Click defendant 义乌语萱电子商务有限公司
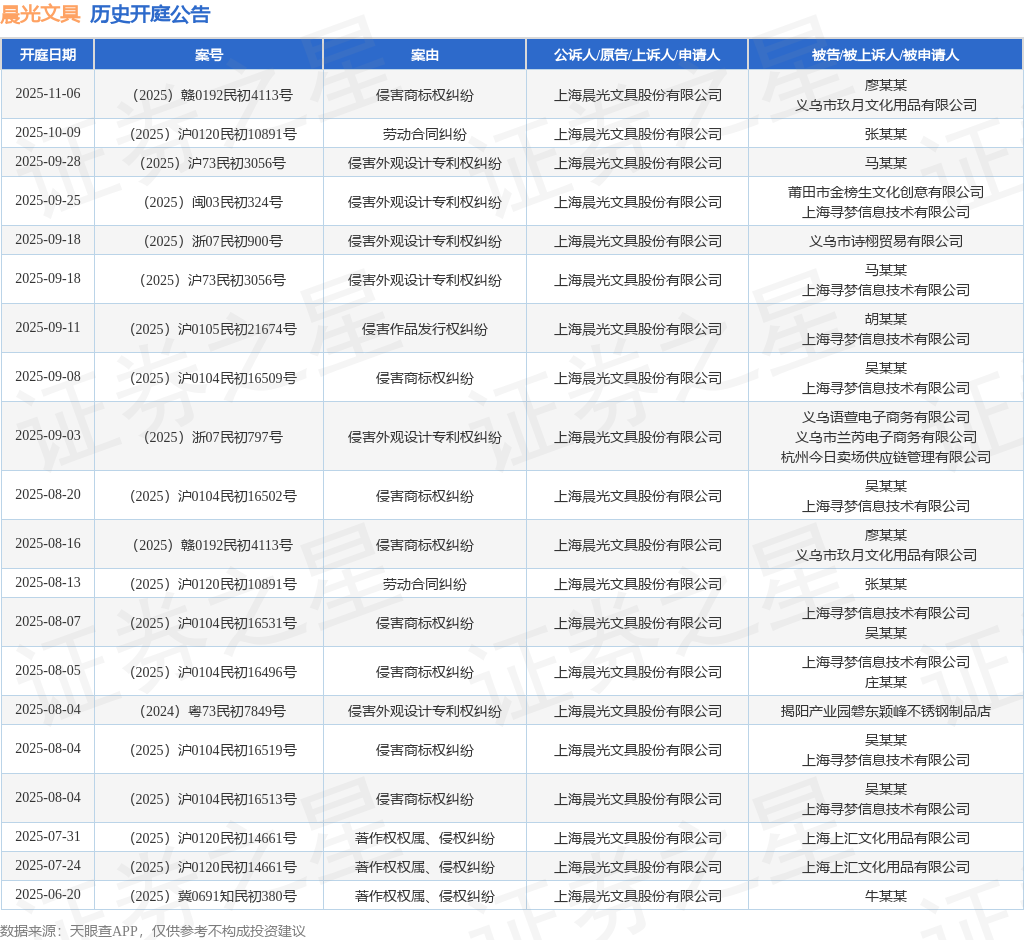 886,417
